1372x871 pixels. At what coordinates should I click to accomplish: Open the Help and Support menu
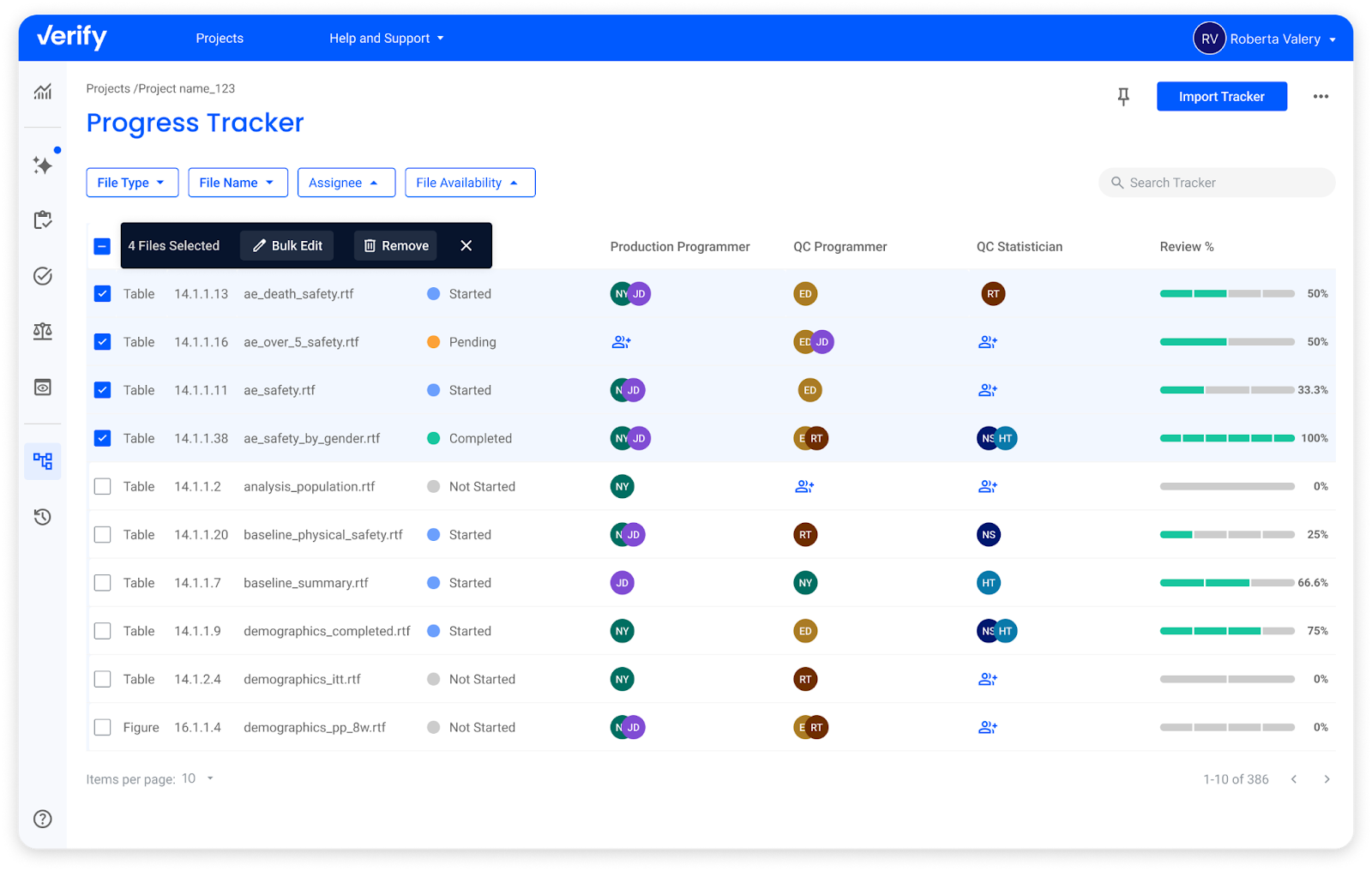[x=386, y=38]
